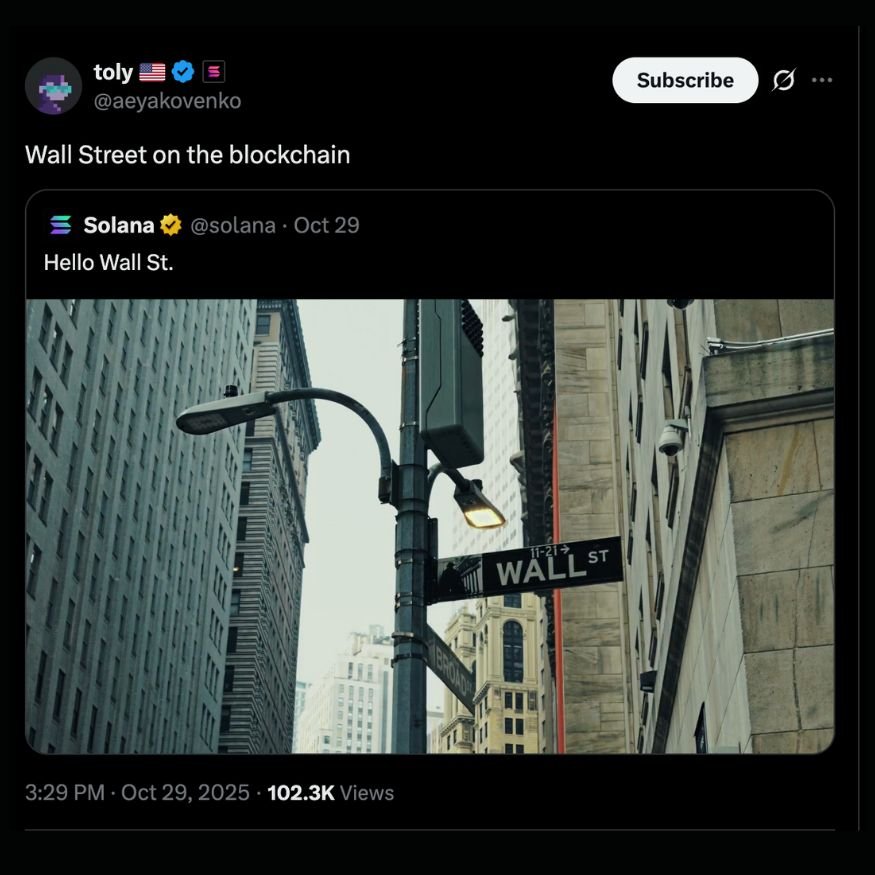The width and height of the screenshot is (875, 875).
Task: View the 102.3K Views count
Action: tap(330, 792)
